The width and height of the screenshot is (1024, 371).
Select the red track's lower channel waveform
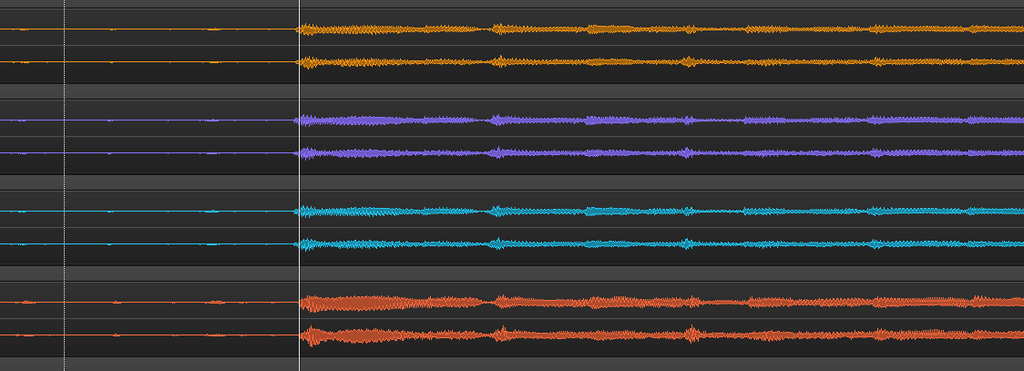coord(662,335)
